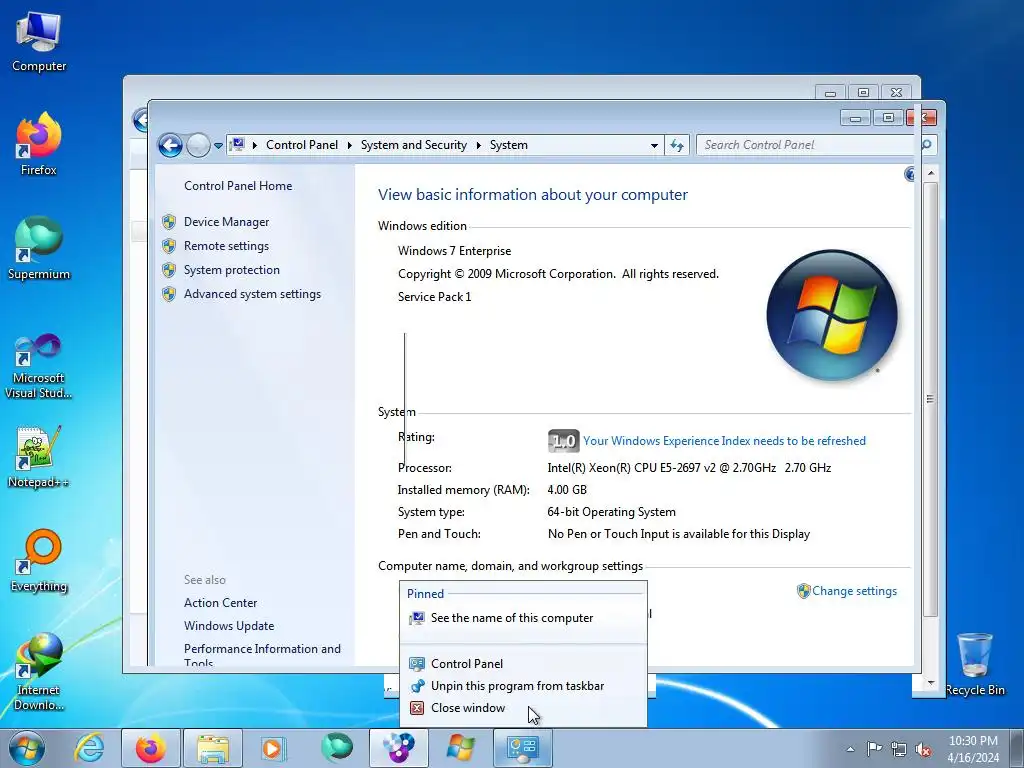1024x768 pixels.
Task: Click the Search Control Panel field
Action: (x=807, y=145)
